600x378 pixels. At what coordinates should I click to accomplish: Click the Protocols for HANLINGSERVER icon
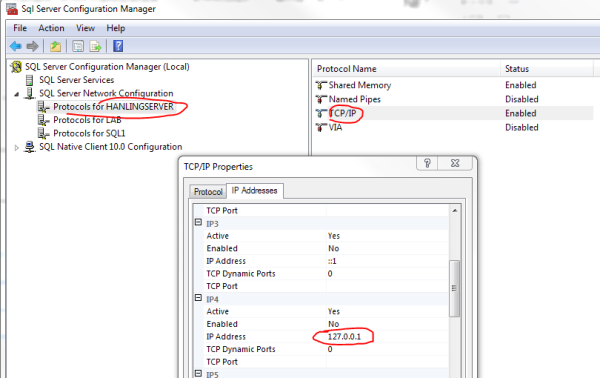point(43,107)
